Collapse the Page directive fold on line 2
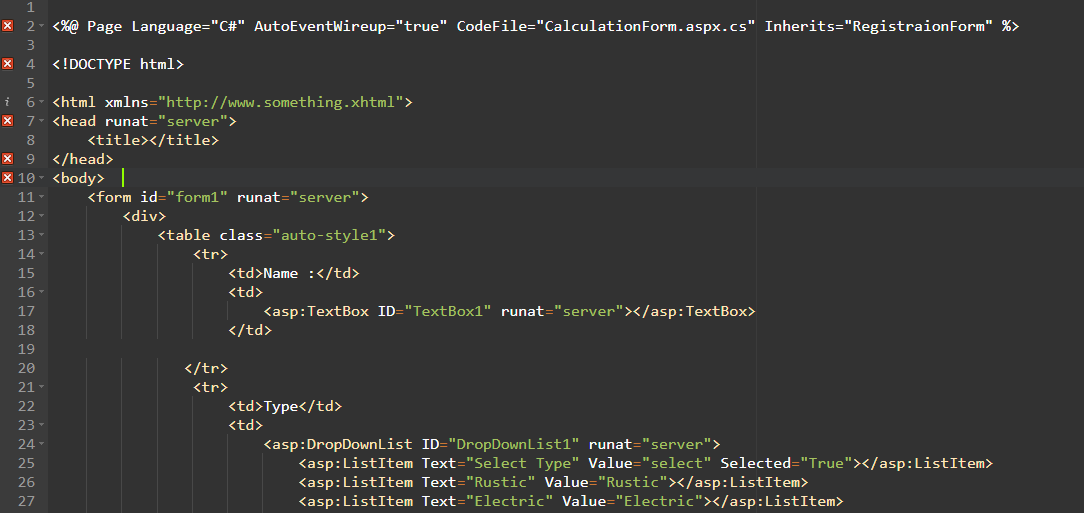Image resolution: width=1084 pixels, height=513 pixels. pos(42,26)
